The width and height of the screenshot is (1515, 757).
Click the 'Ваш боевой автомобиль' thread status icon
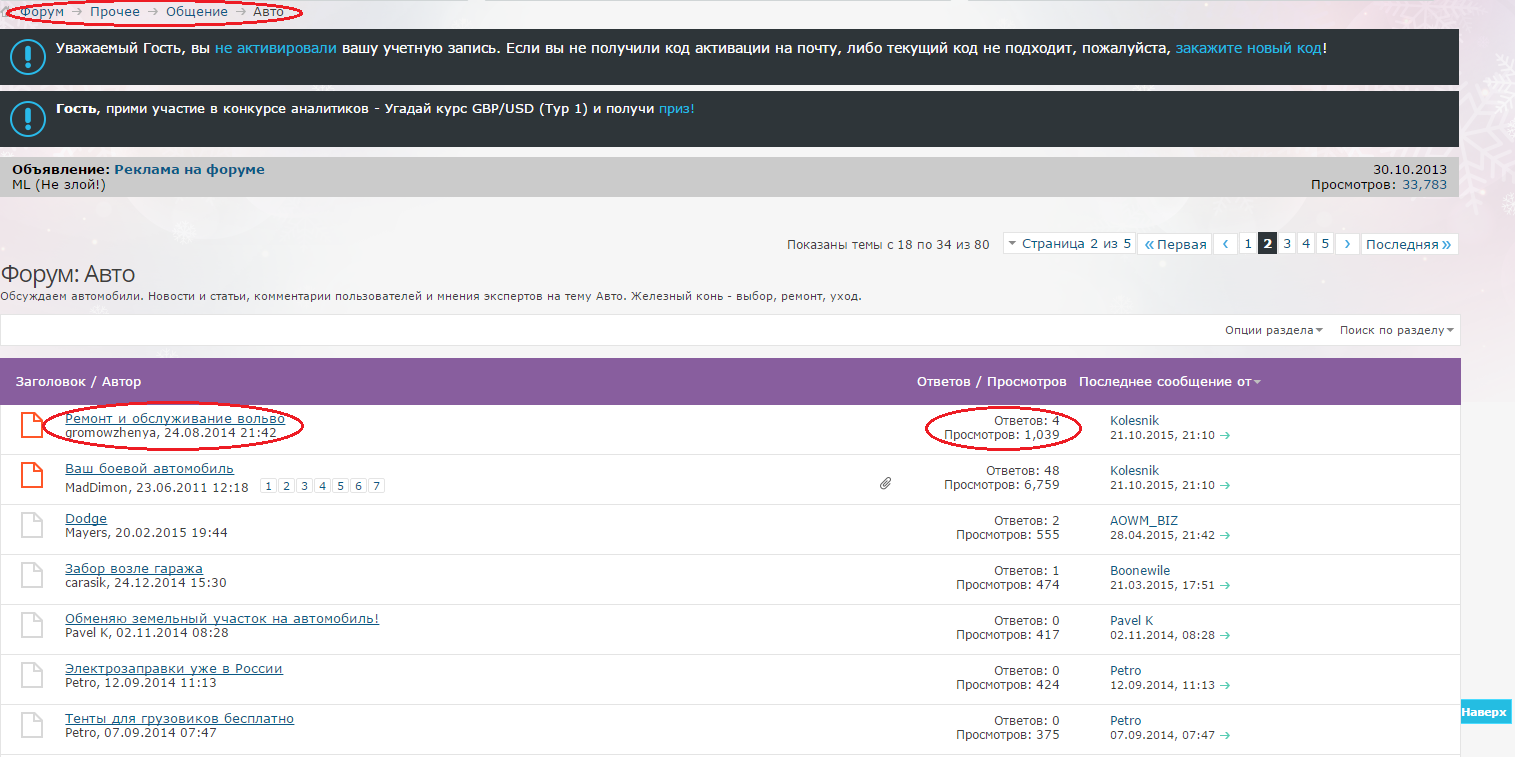pos(33,475)
